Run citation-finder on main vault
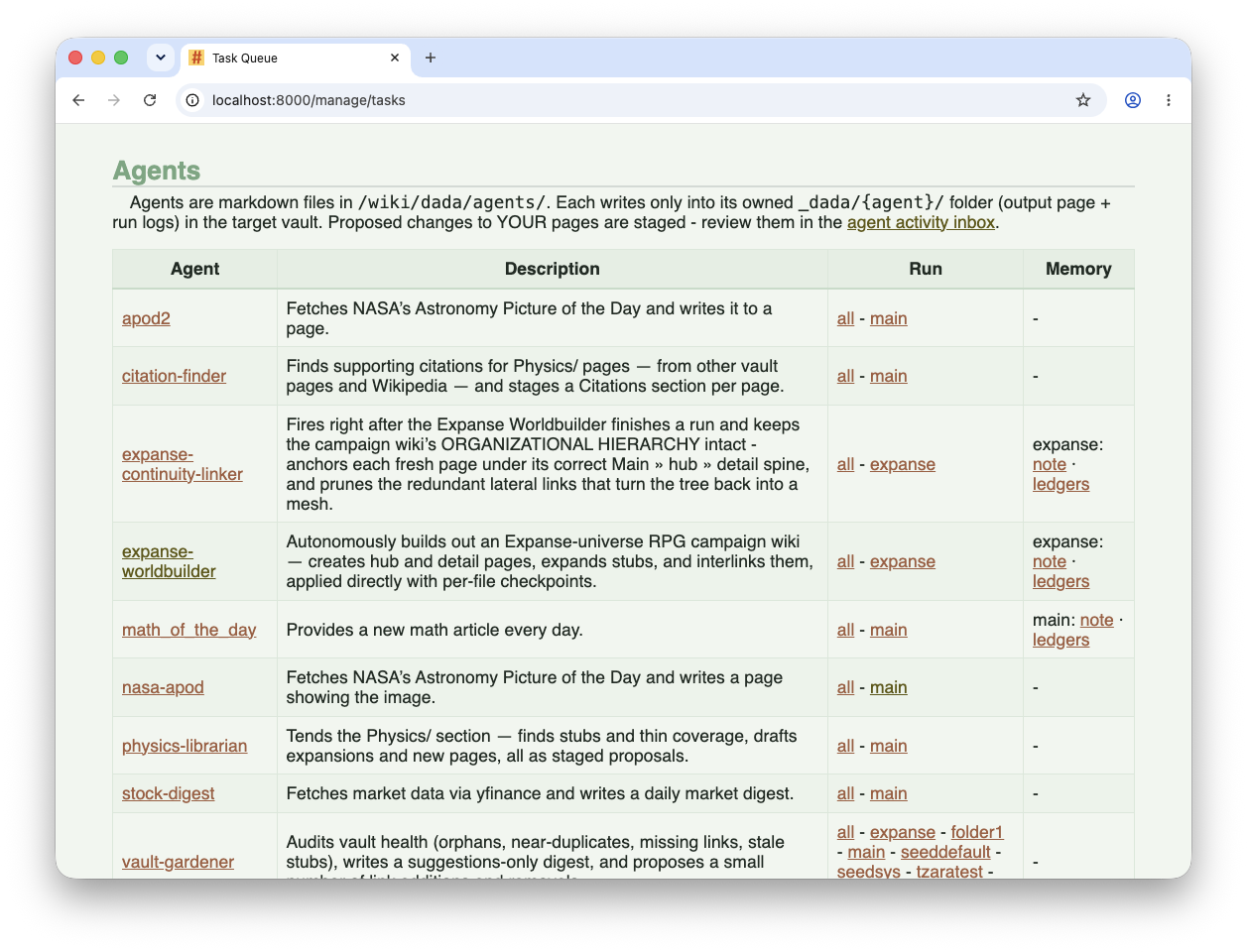 [x=888, y=376]
